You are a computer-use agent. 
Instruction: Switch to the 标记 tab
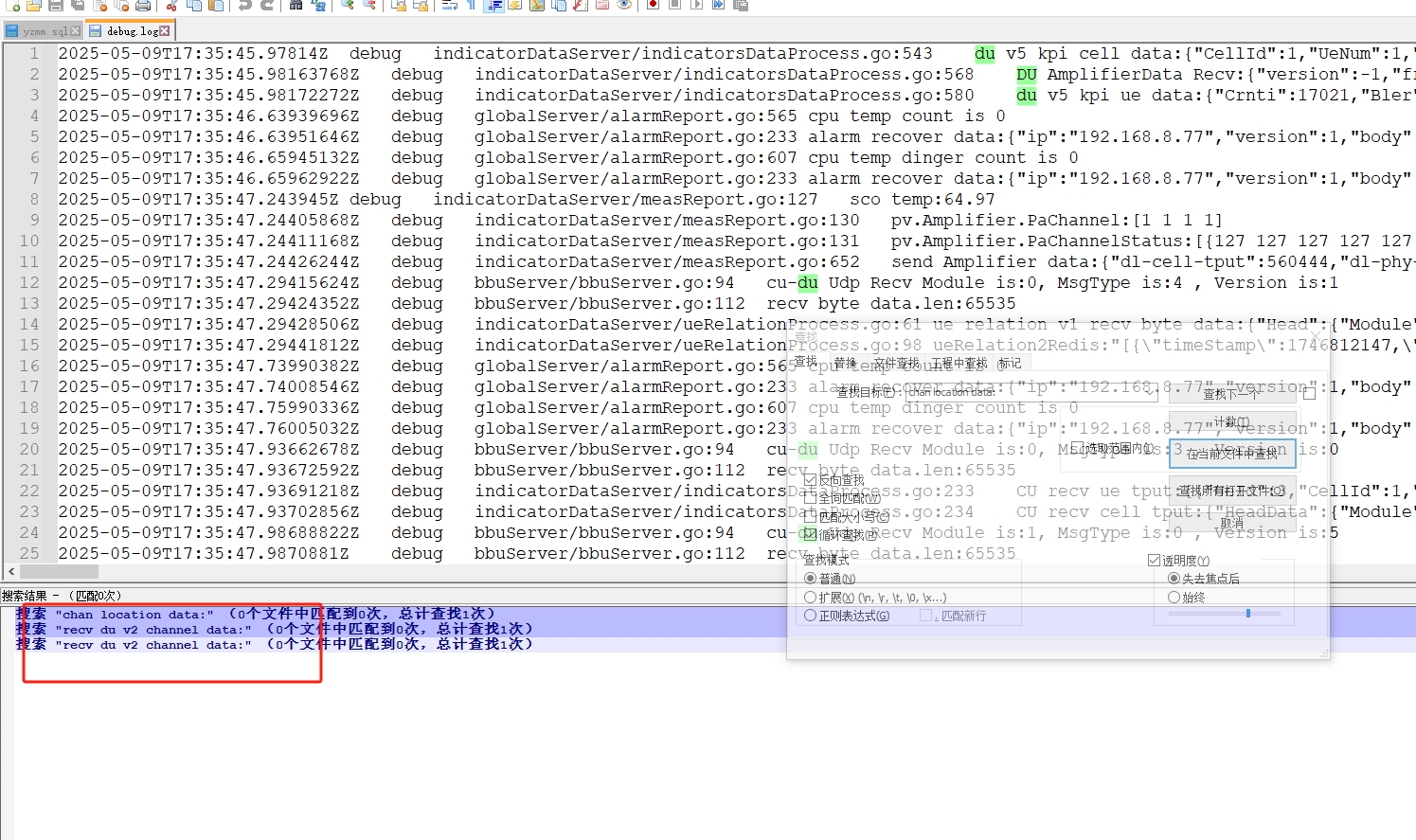(1010, 363)
